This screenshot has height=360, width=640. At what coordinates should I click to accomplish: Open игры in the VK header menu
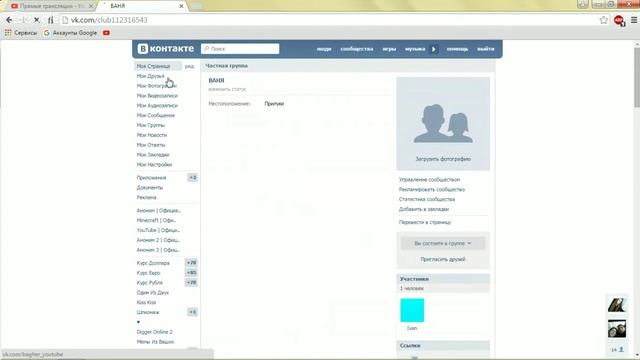point(389,49)
